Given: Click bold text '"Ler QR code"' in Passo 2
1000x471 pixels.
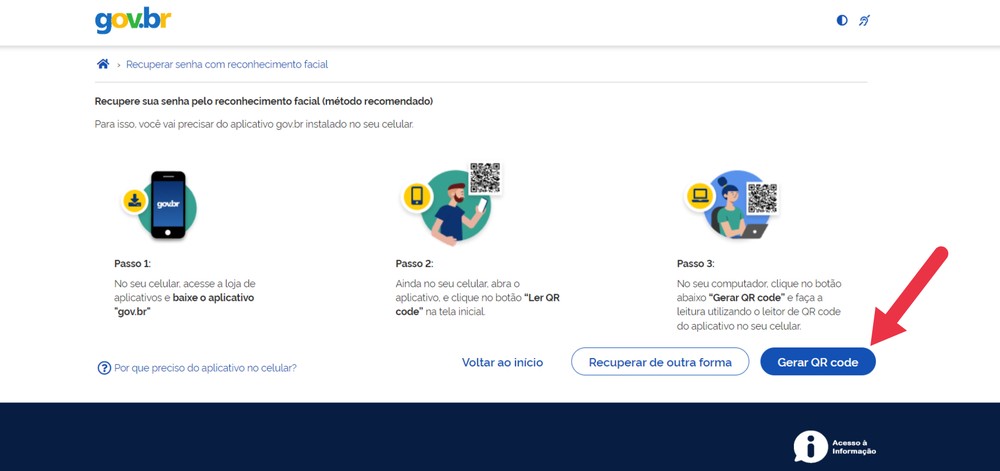Looking at the screenshot, I should click(478, 305).
